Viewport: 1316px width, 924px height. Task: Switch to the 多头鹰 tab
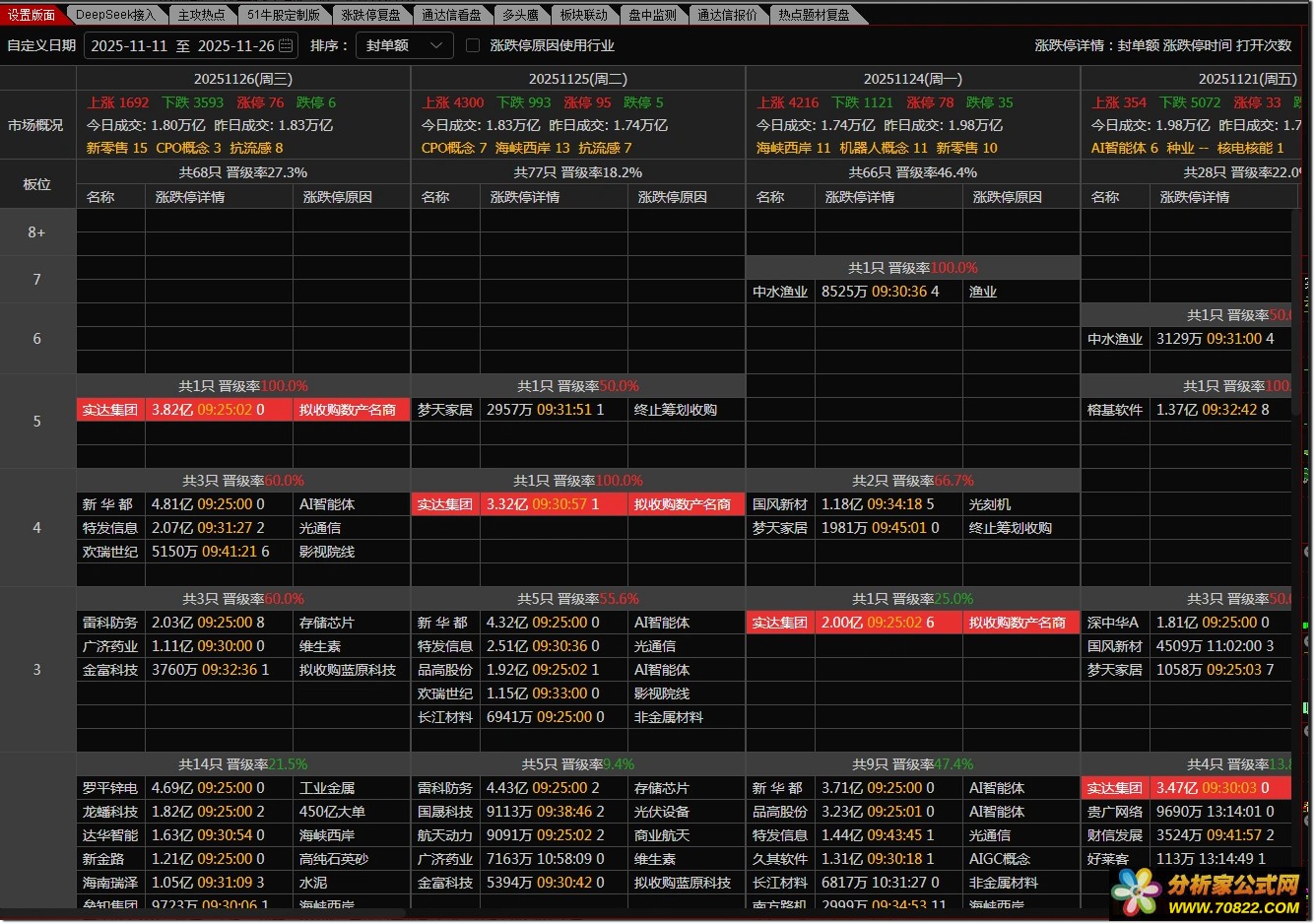520,15
